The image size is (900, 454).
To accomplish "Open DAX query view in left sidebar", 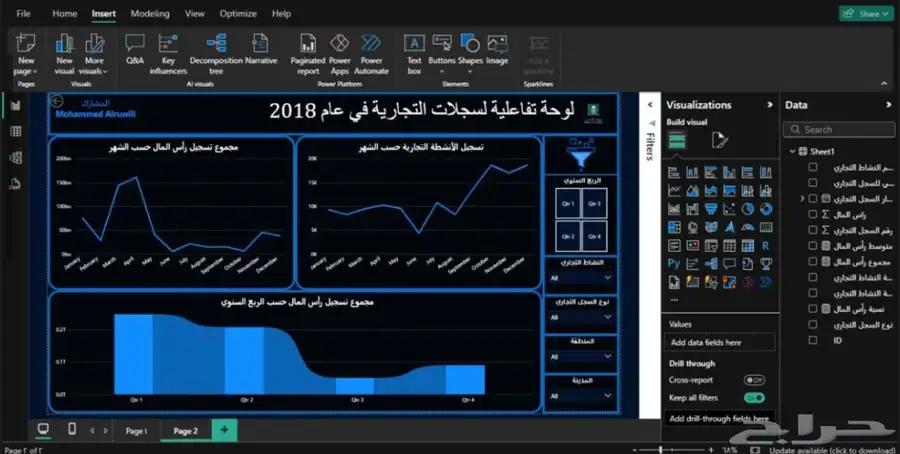I will coord(15,184).
